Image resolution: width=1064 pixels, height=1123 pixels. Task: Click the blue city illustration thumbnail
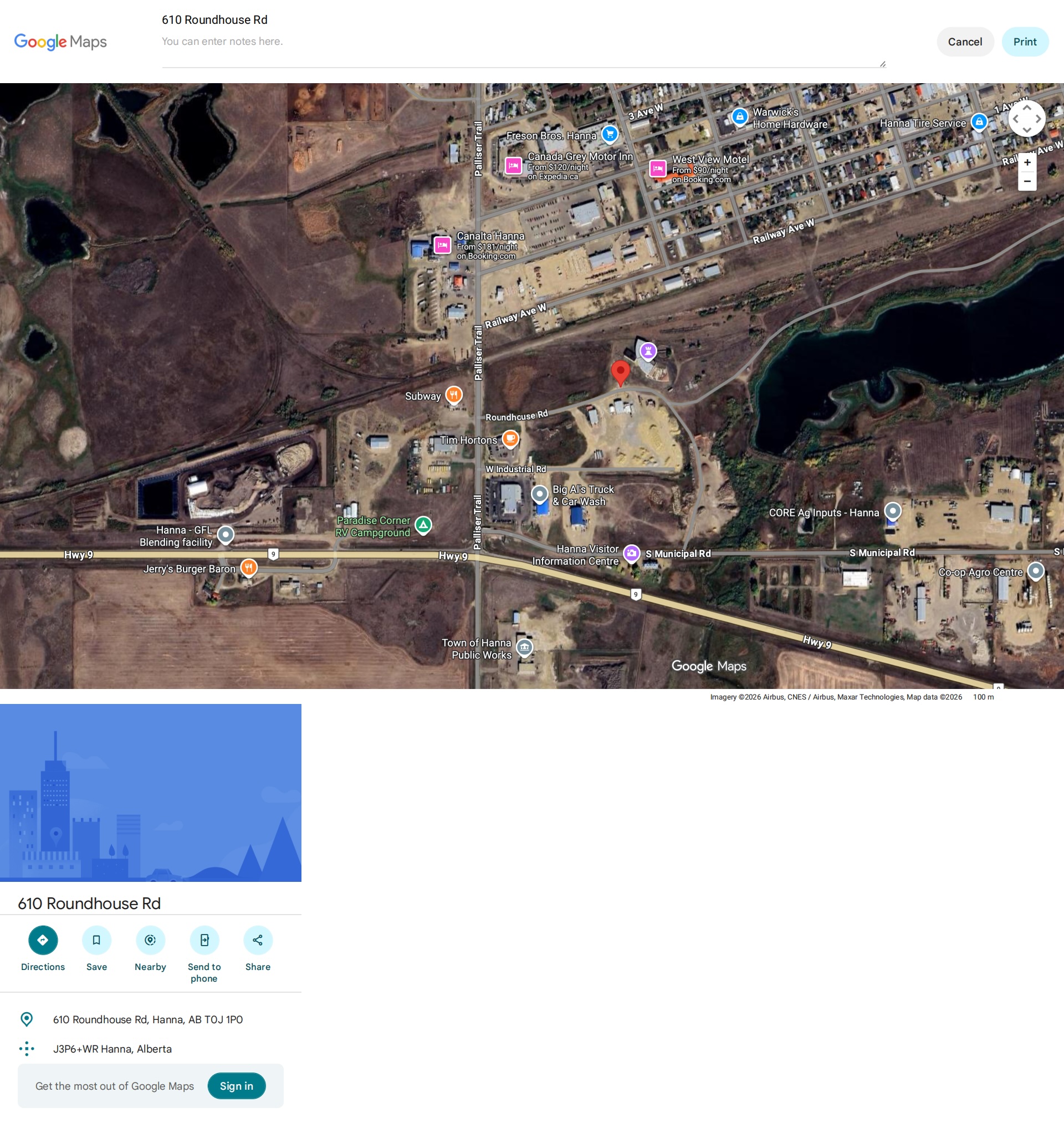(150, 792)
